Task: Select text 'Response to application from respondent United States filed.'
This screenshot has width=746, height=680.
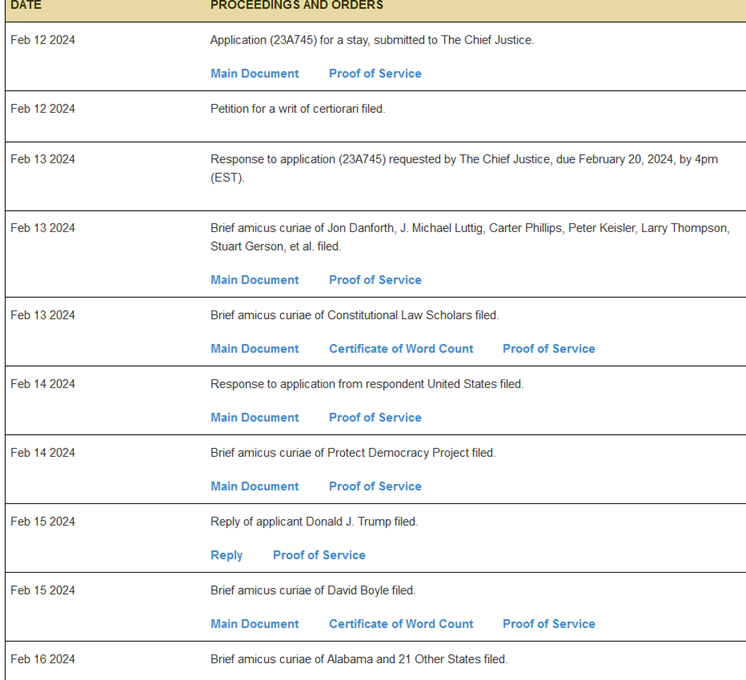Action: click(x=367, y=384)
